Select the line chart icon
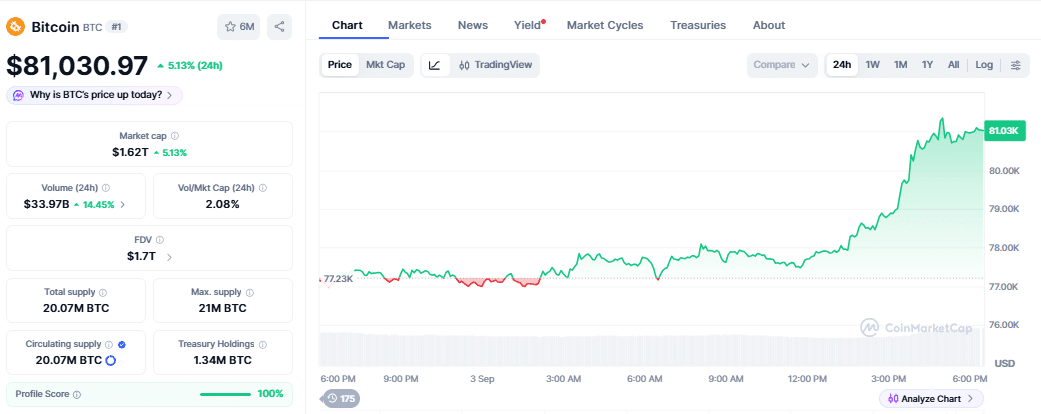 click(x=435, y=65)
